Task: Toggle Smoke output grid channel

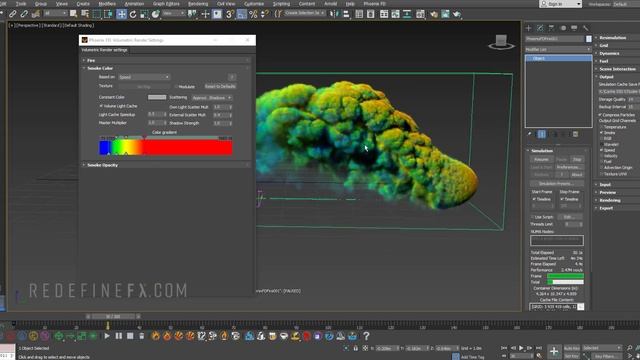Action: coord(602,133)
